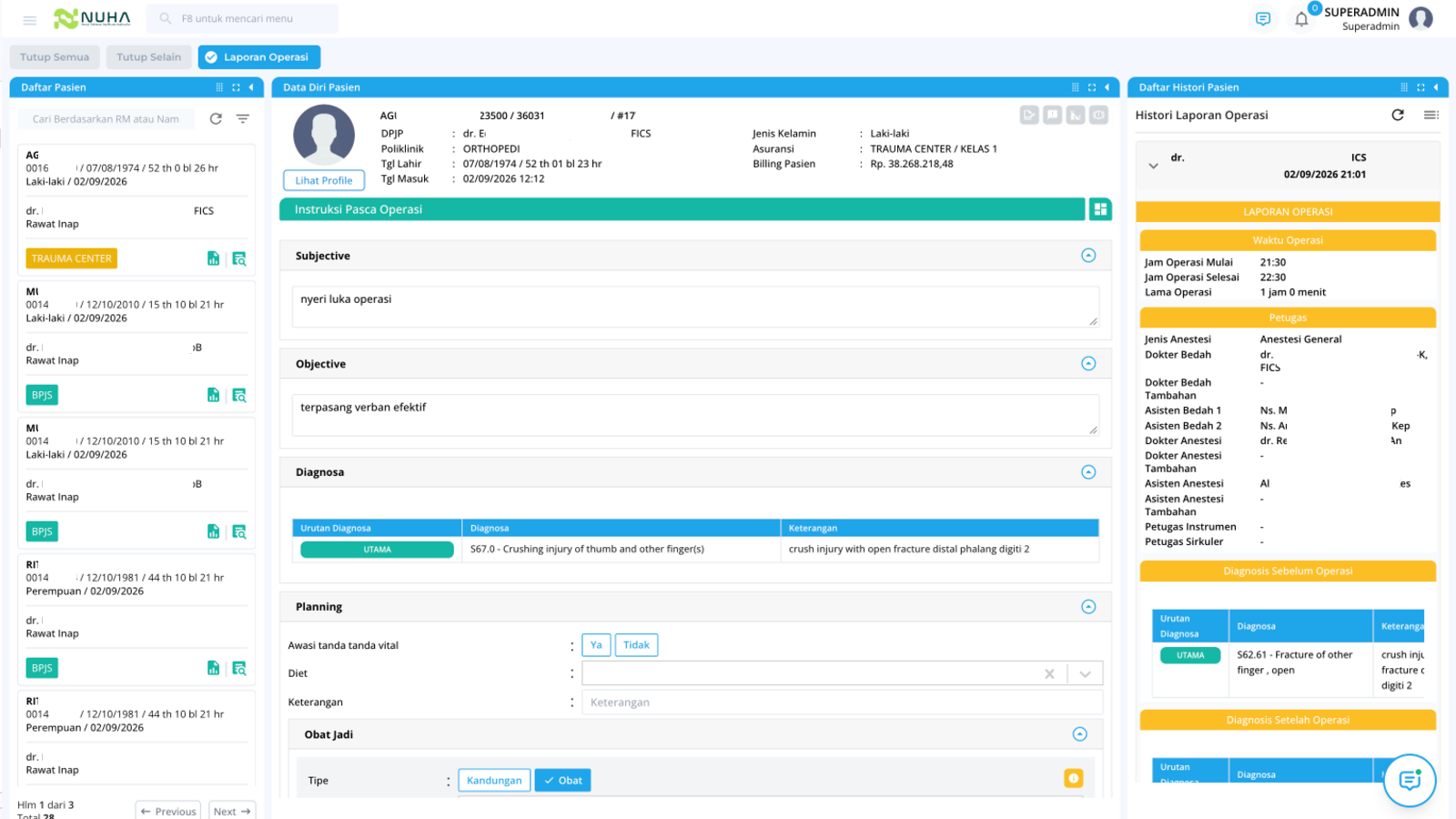This screenshot has height=819, width=1456.
Task: Click the Subjective text area 'nyeri luka operasi'
Action: [695, 307]
